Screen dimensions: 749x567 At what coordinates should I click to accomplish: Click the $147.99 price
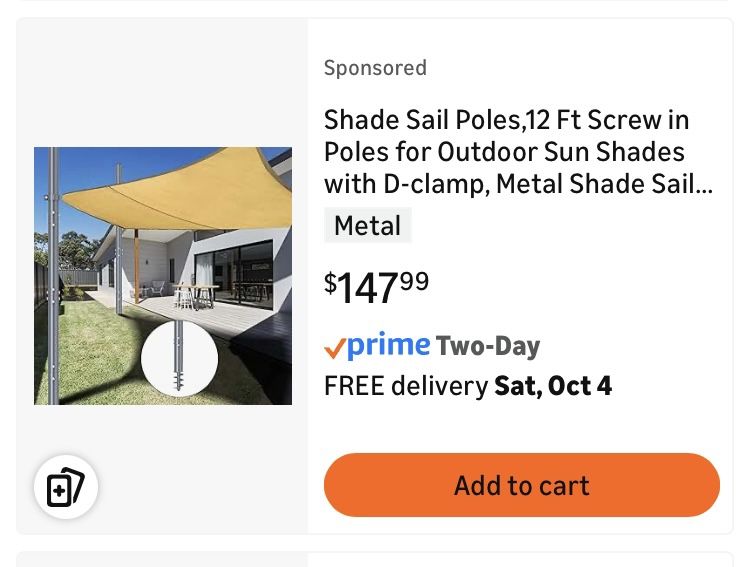[x=376, y=287]
